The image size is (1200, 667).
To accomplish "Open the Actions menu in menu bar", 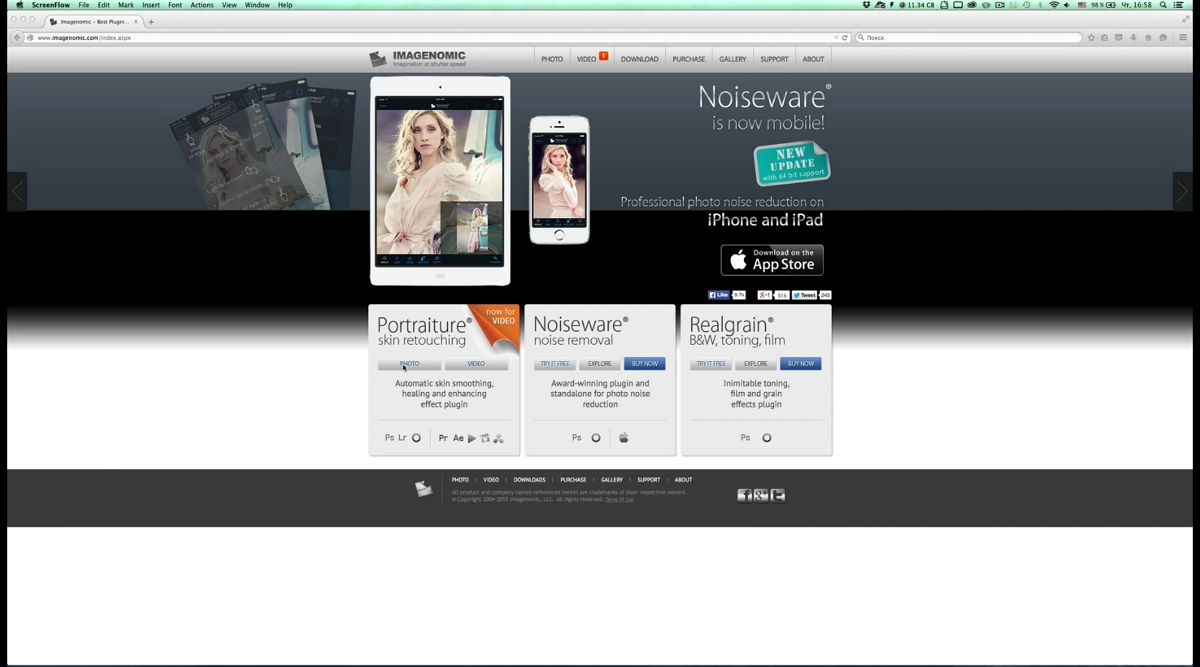I will (202, 5).
